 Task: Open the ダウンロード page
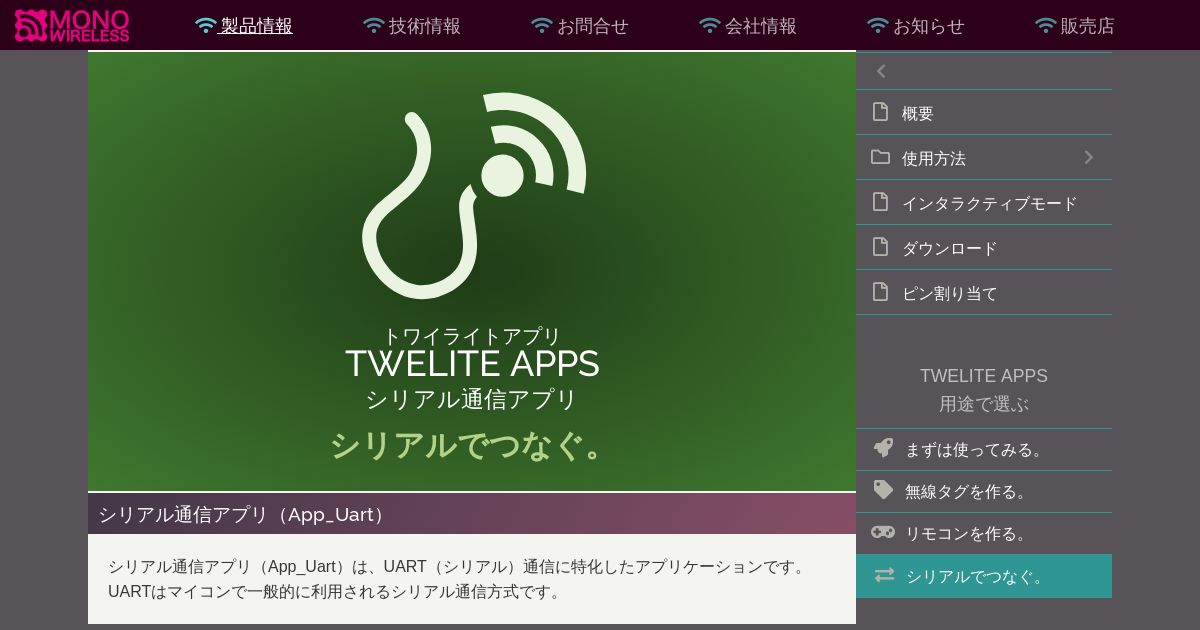(x=984, y=248)
